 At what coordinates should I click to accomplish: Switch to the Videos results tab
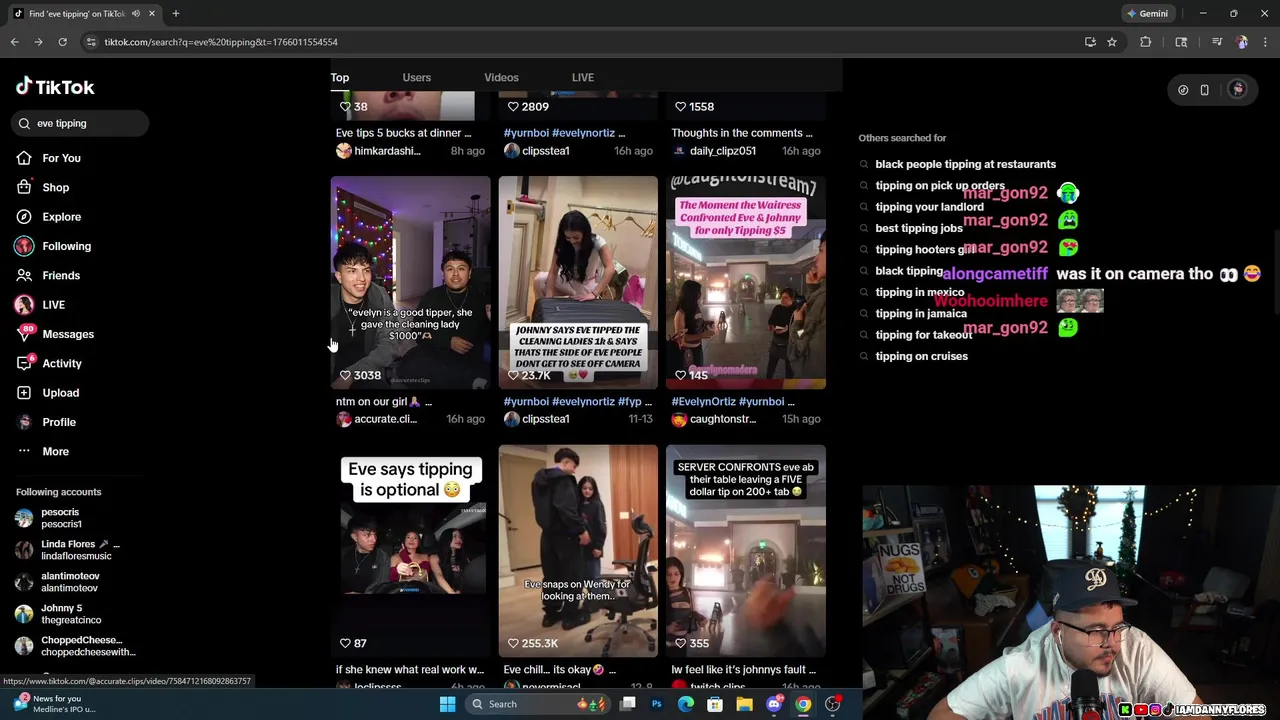point(501,77)
